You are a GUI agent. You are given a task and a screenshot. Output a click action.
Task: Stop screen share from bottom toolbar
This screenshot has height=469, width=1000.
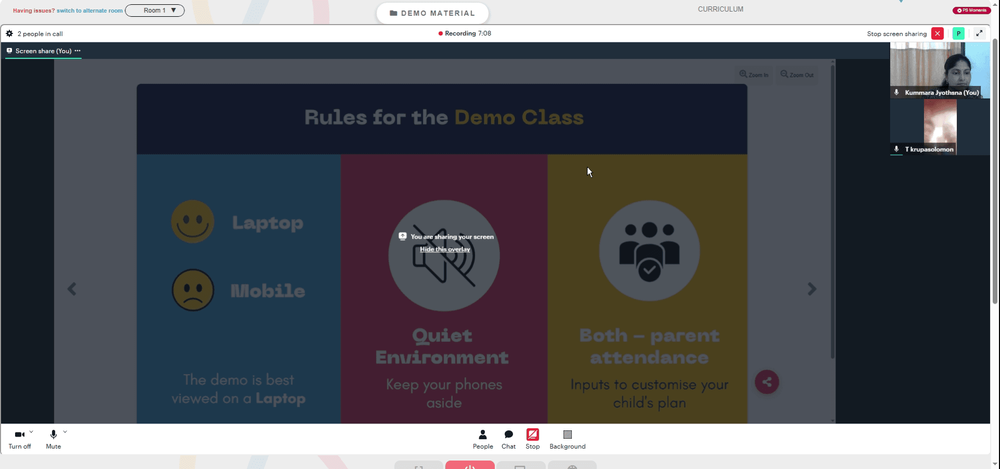tap(533, 439)
